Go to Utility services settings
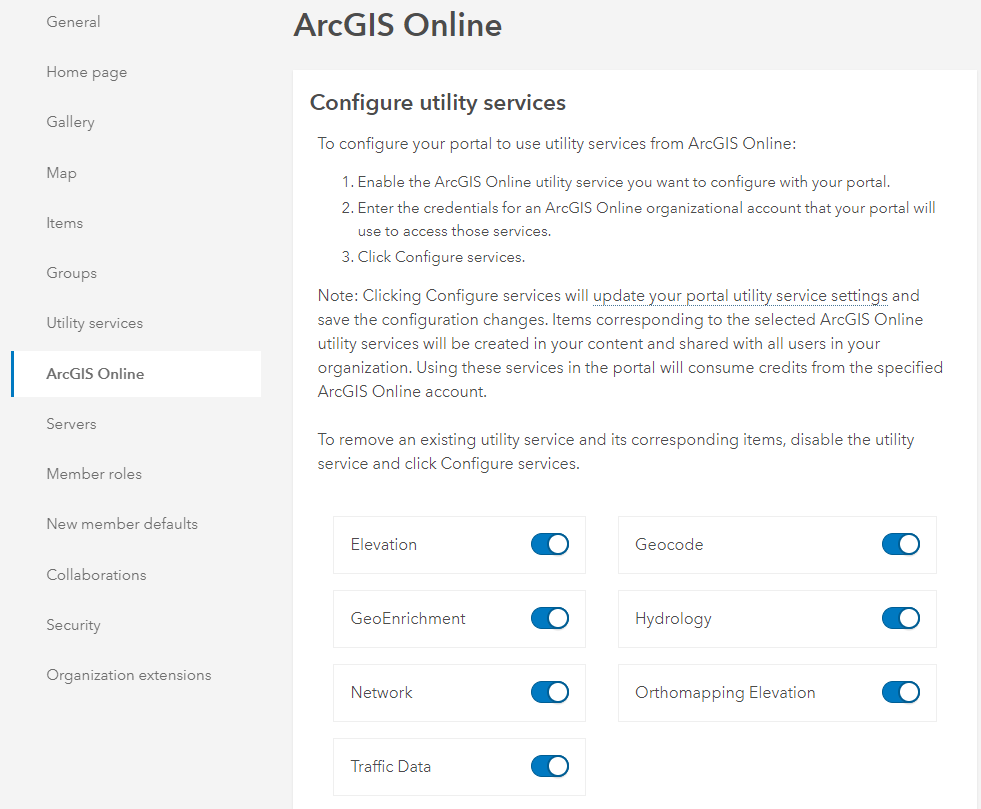 [x=95, y=322]
